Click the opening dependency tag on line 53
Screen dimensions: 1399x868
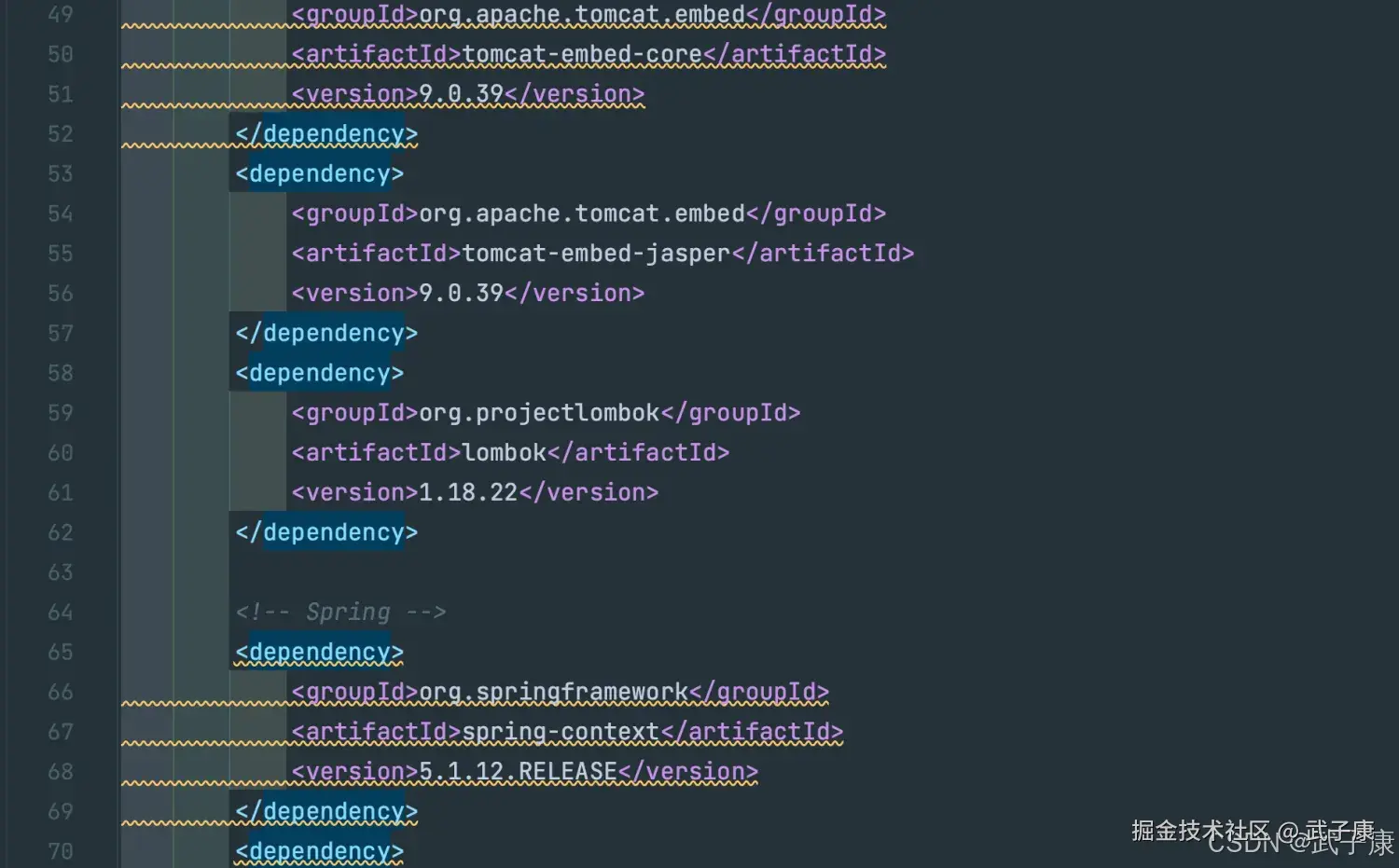tap(319, 174)
